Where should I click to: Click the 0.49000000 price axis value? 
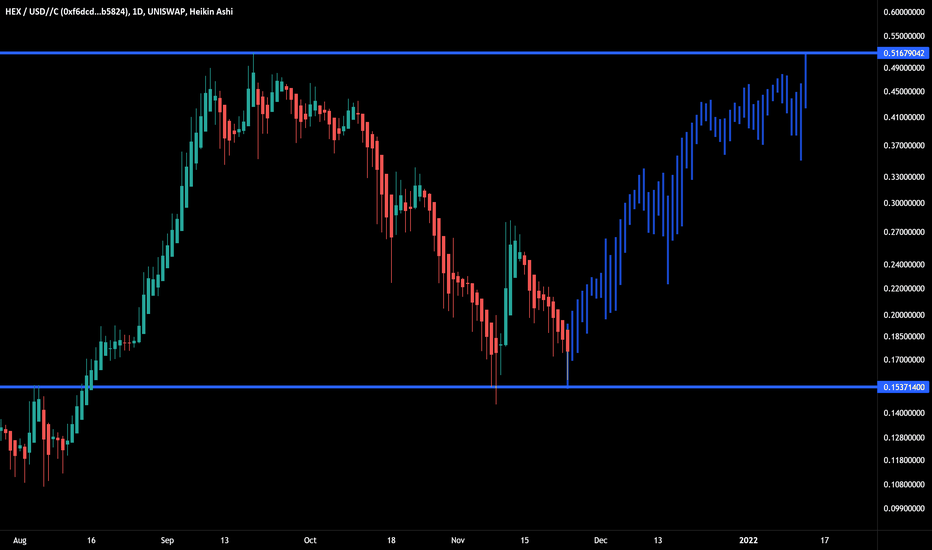(x=904, y=68)
